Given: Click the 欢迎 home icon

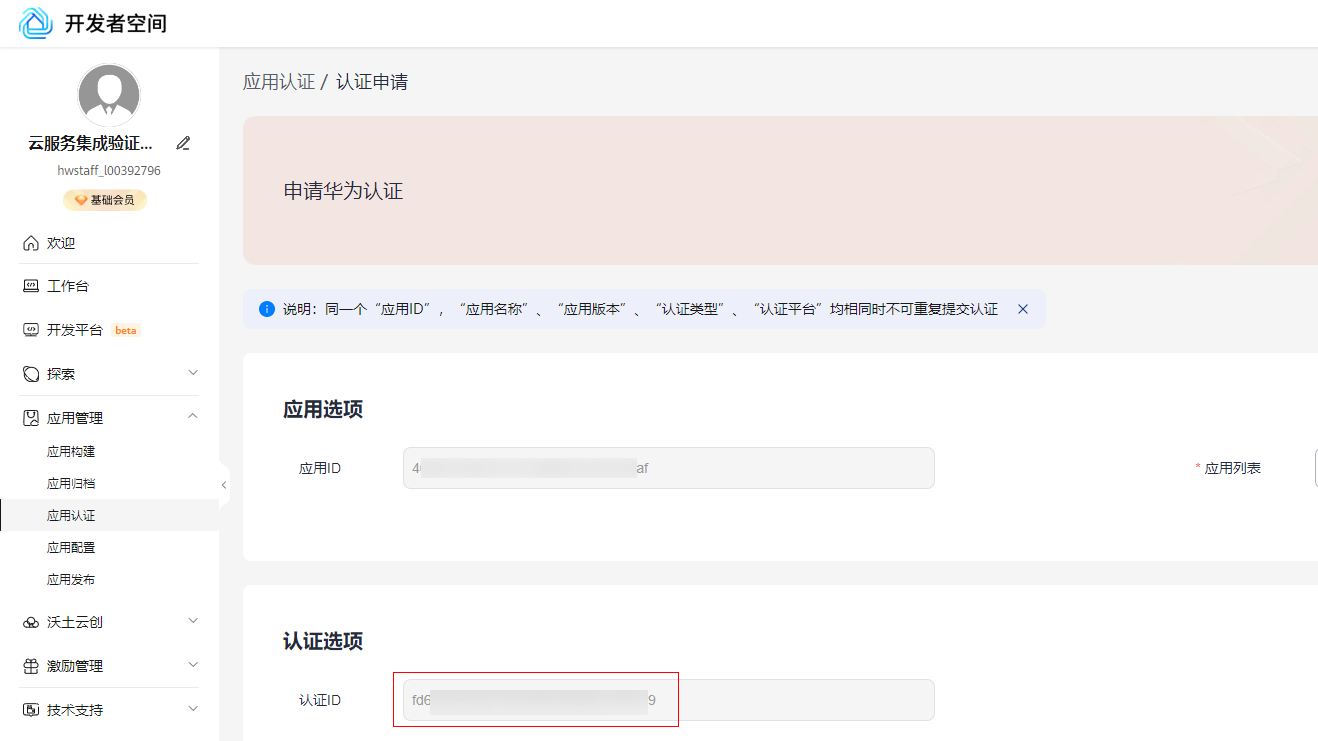Looking at the screenshot, I should [x=30, y=243].
